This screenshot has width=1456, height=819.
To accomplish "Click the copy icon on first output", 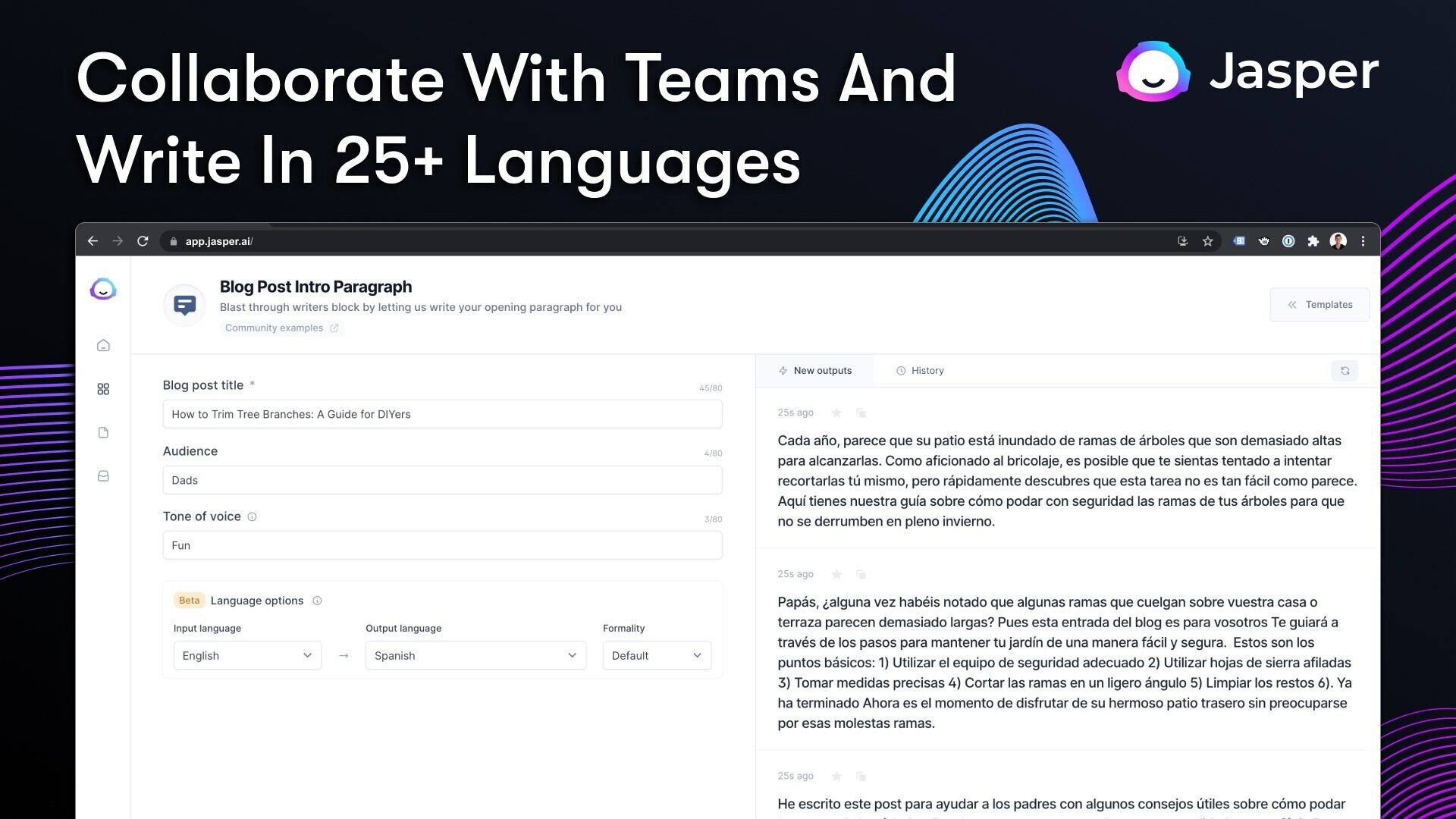I will pos(860,412).
